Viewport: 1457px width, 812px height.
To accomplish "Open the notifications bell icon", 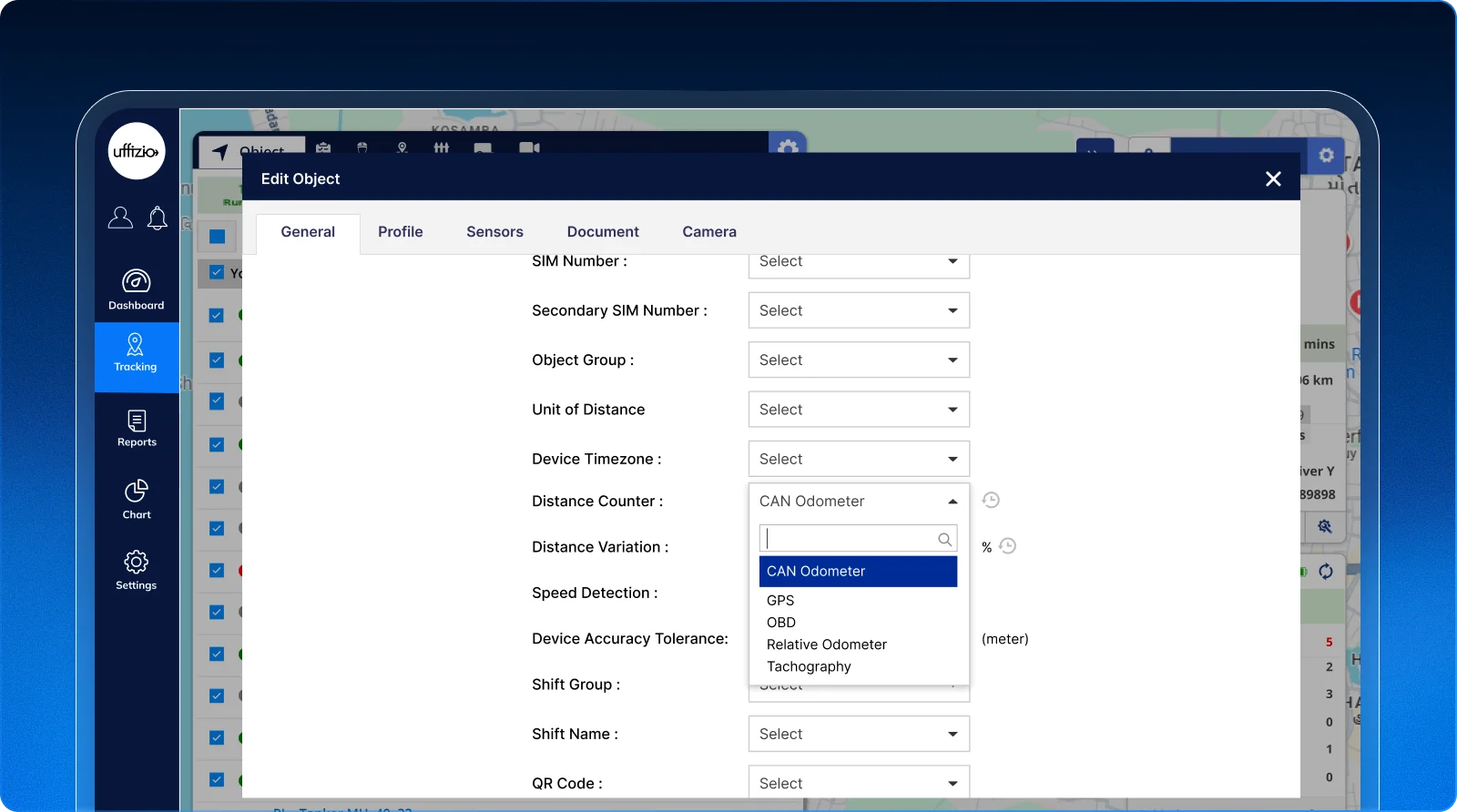I will [x=158, y=218].
